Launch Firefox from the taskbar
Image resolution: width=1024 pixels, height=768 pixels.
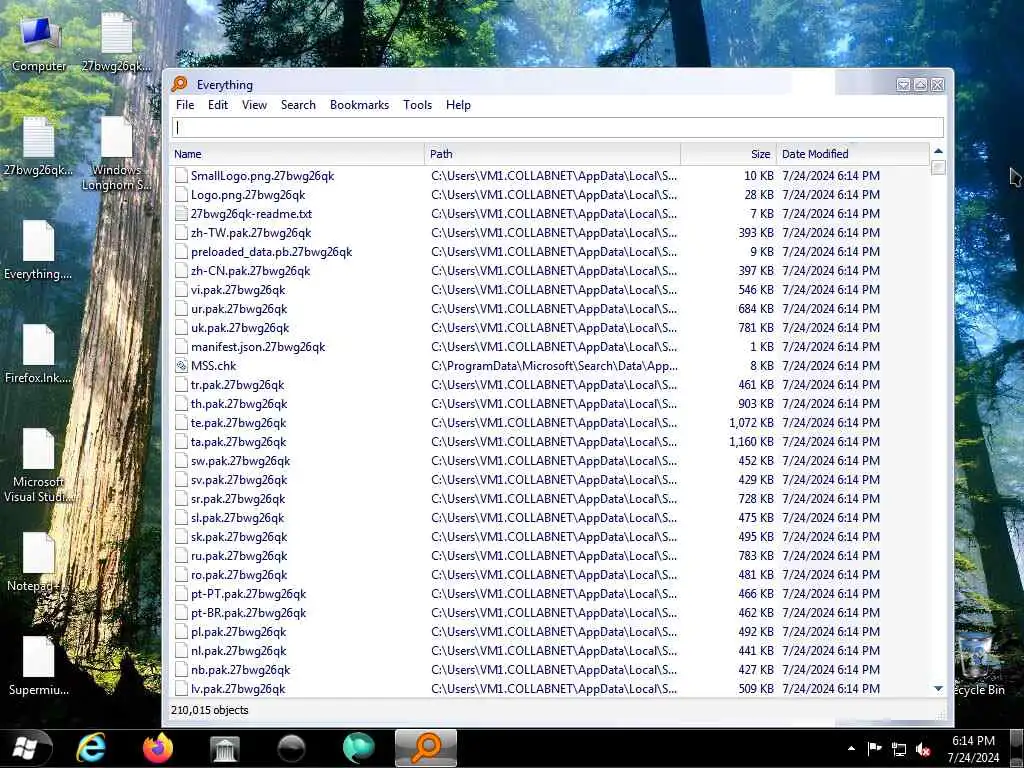click(157, 748)
